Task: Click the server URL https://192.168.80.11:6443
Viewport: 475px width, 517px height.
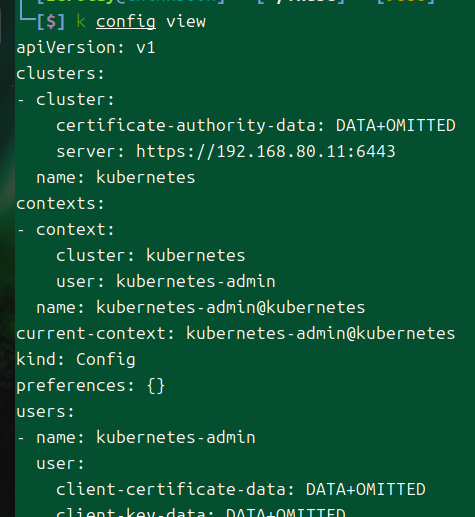Action: [x=266, y=151]
